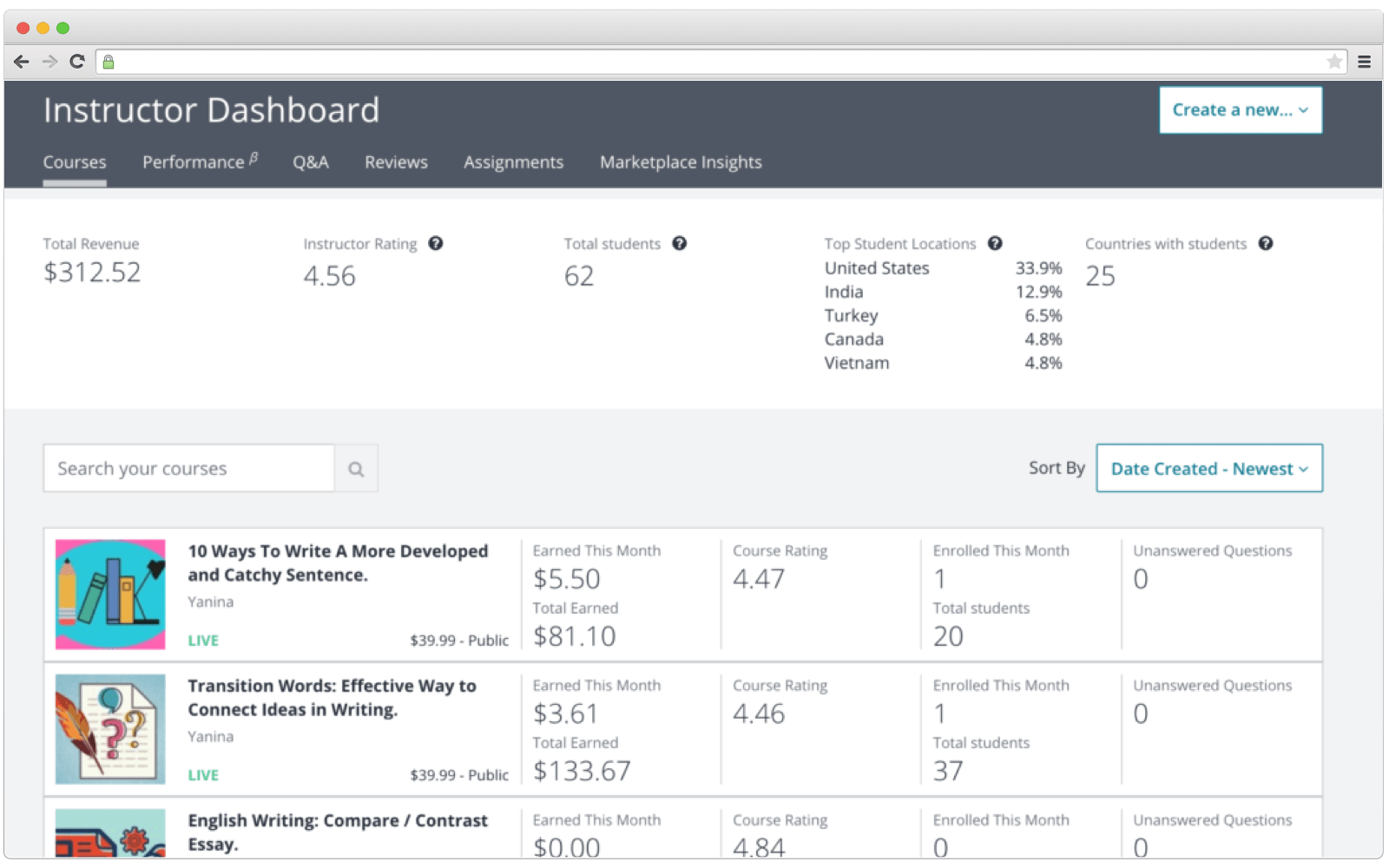Click Vietnam location row

pos(944,363)
